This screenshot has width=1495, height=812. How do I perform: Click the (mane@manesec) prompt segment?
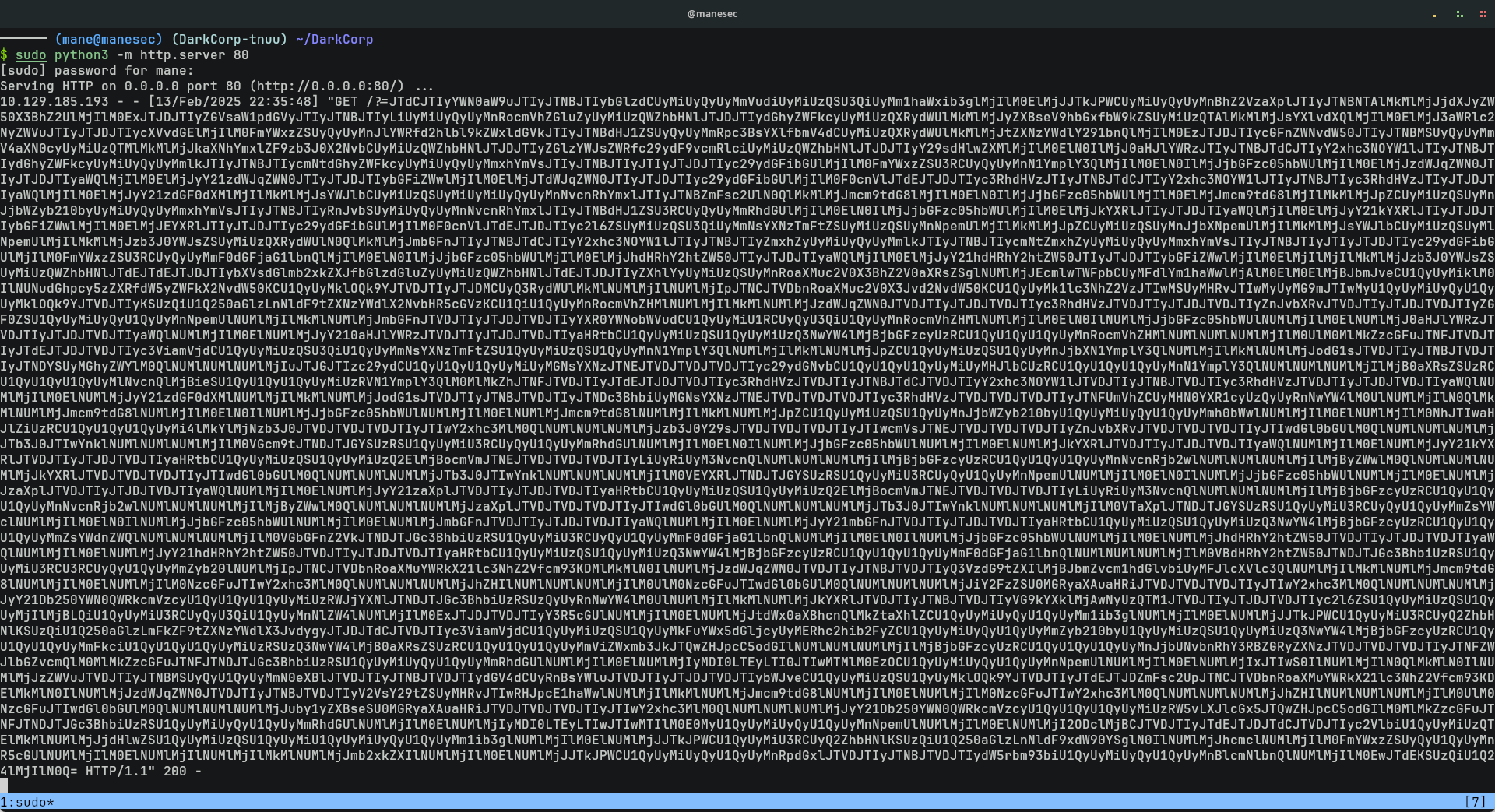point(108,40)
